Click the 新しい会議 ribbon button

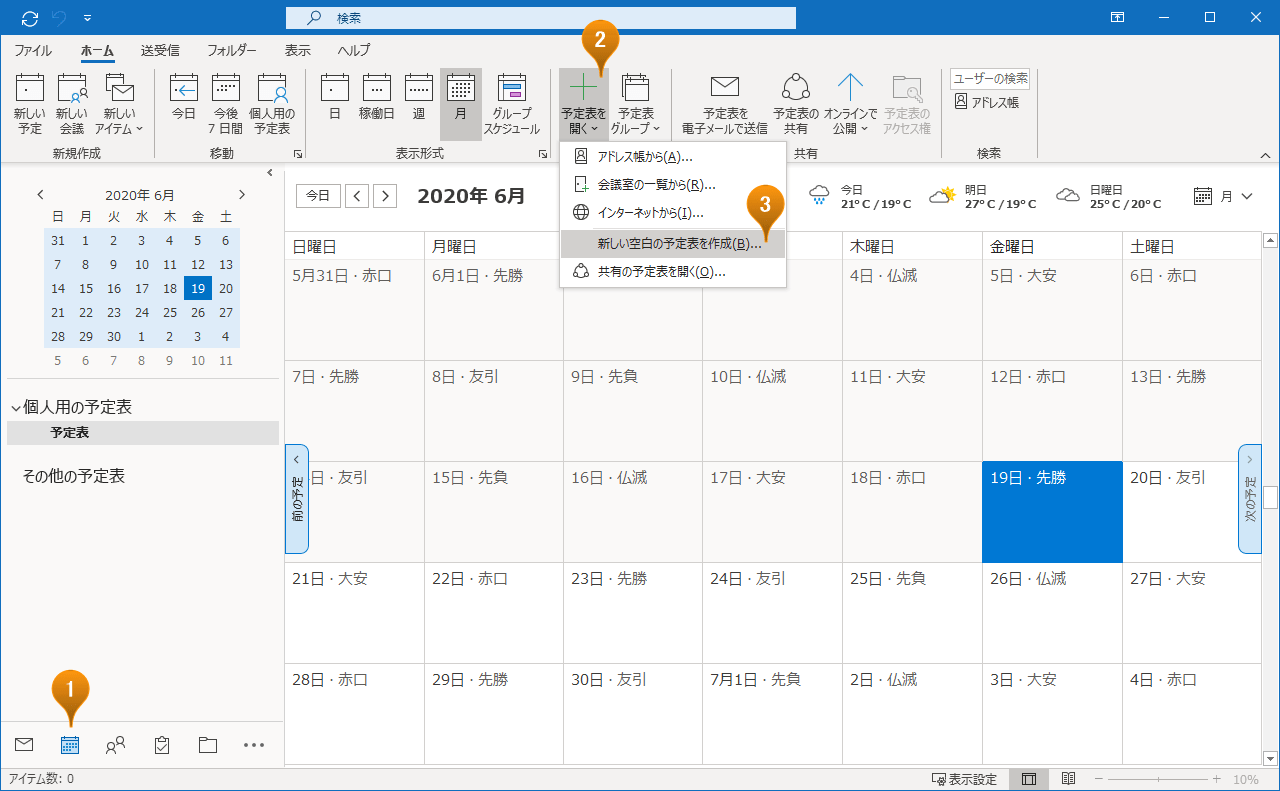pyautogui.click(x=71, y=104)
